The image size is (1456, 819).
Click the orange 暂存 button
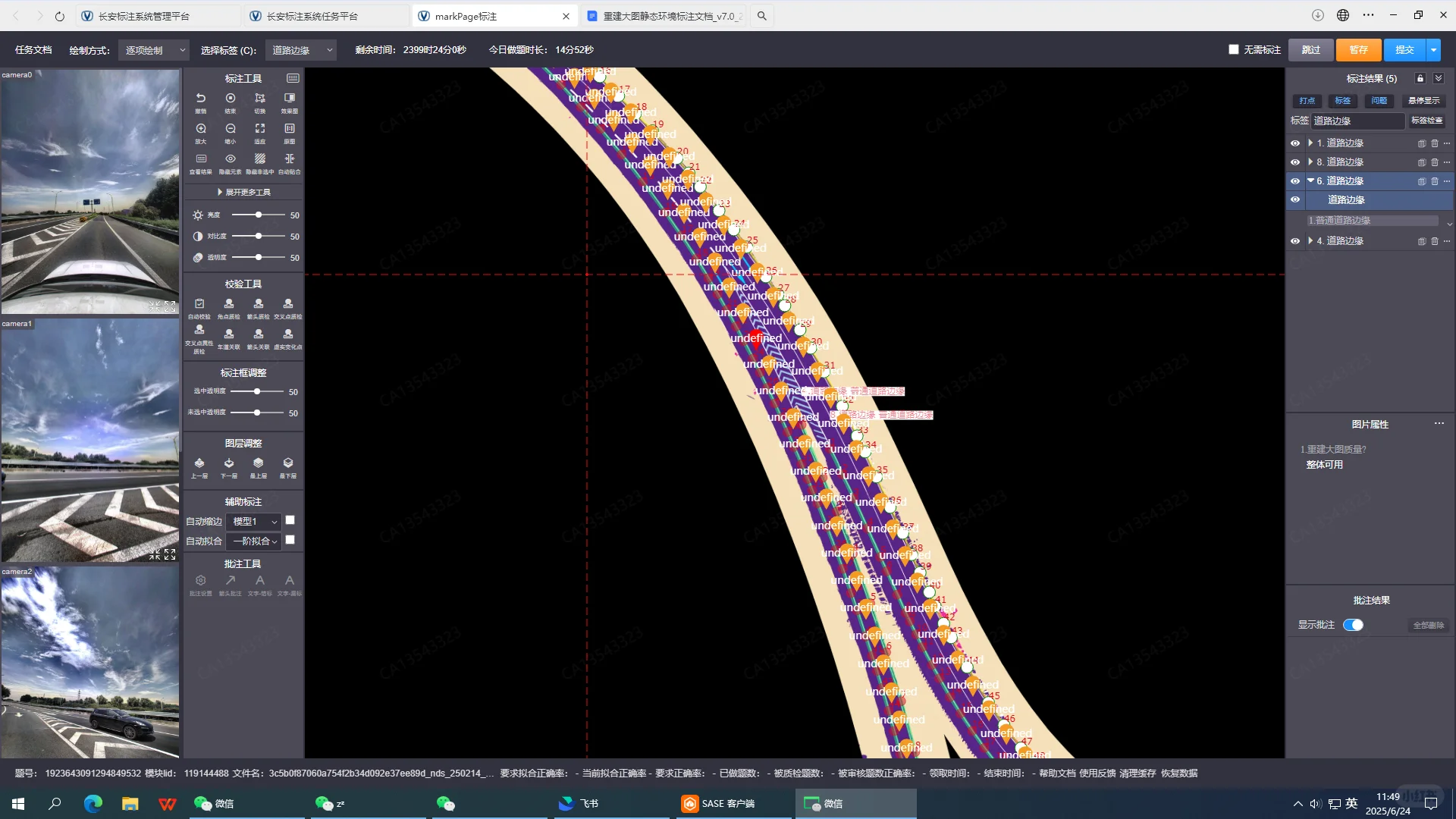pos(1357,50)
